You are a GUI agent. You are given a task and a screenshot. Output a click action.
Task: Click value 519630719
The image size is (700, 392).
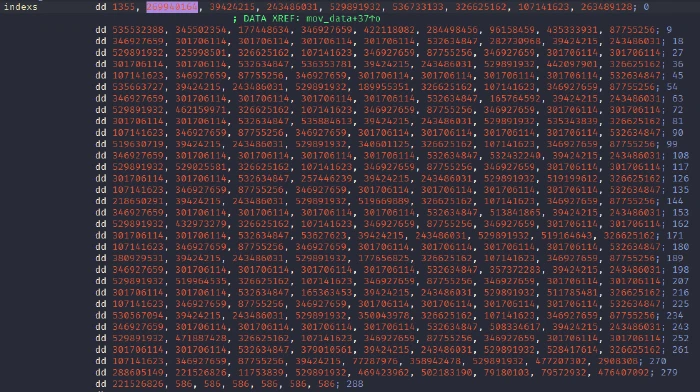click(x=138, y=144)
